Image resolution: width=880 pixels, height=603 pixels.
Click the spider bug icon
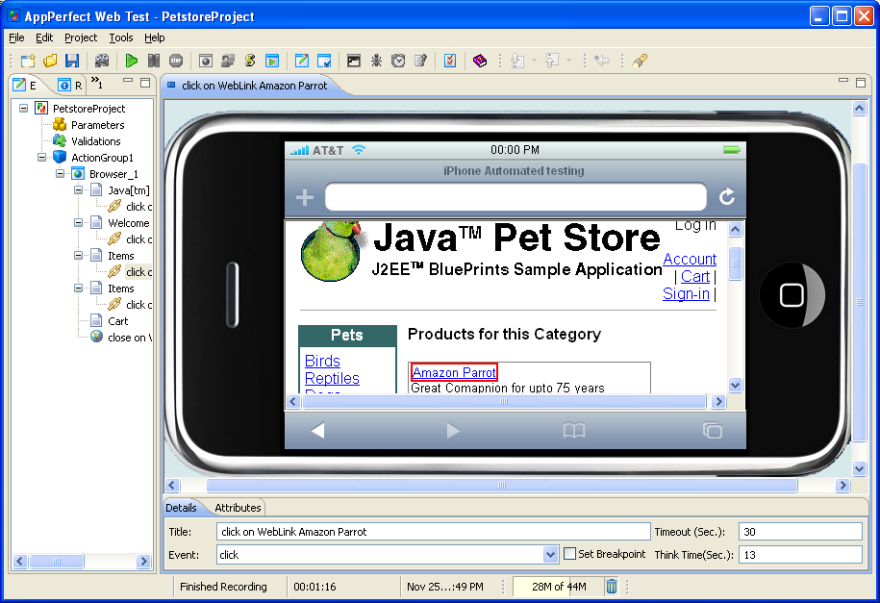click(375, 61)
